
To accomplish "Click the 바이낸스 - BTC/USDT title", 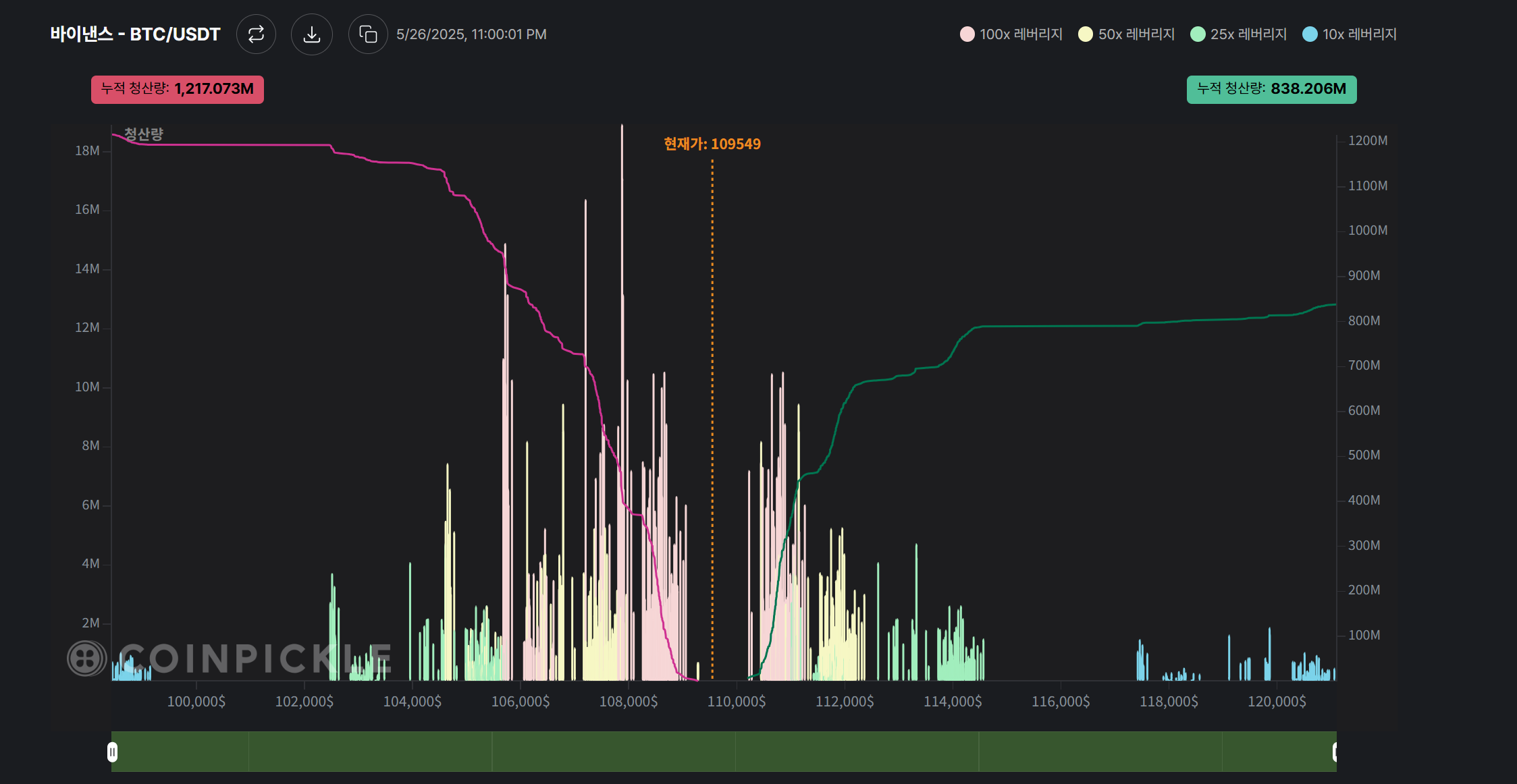I will click(135, 34).
